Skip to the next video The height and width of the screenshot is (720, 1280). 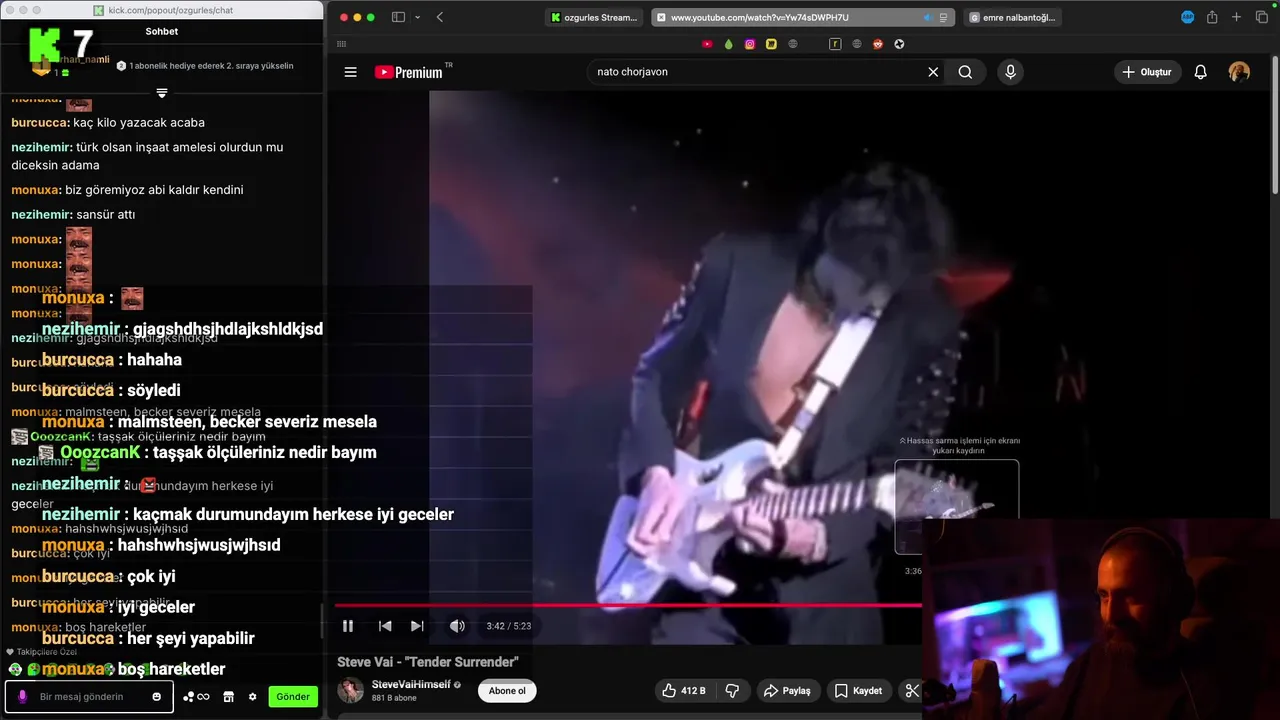tap(417, 626)
